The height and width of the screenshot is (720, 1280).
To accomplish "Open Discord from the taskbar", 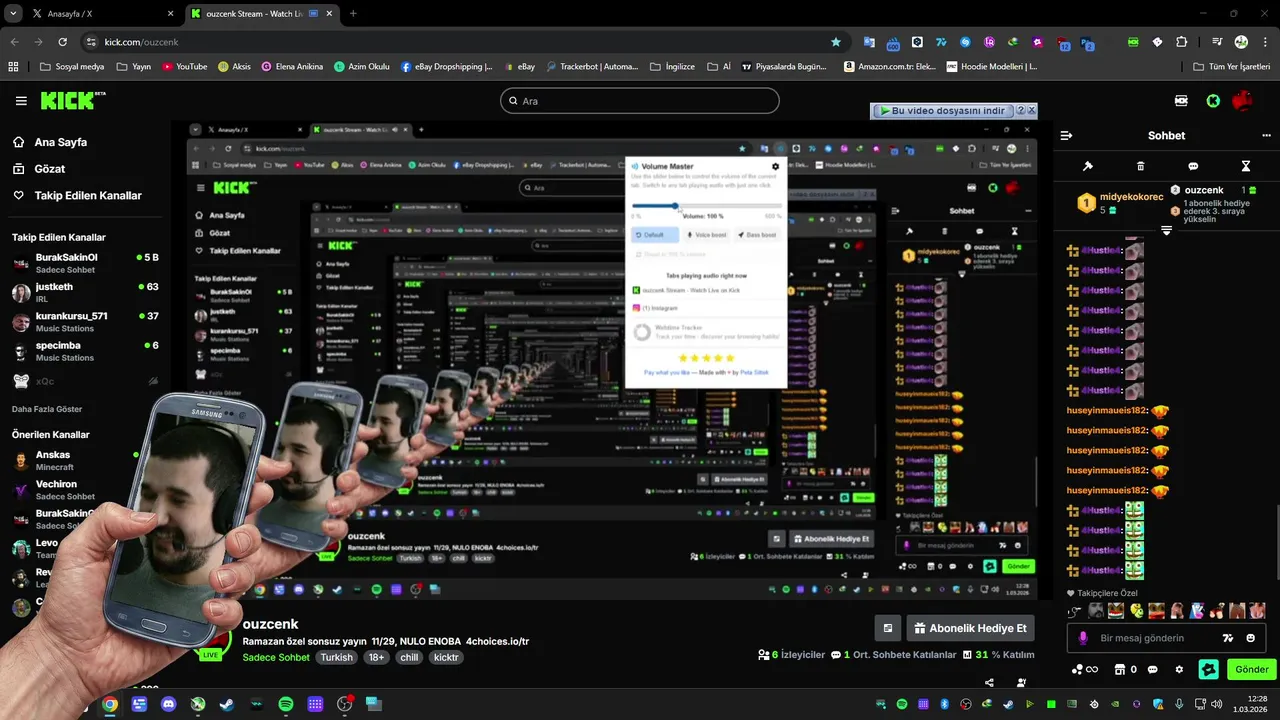I will (x=168, y=704).
